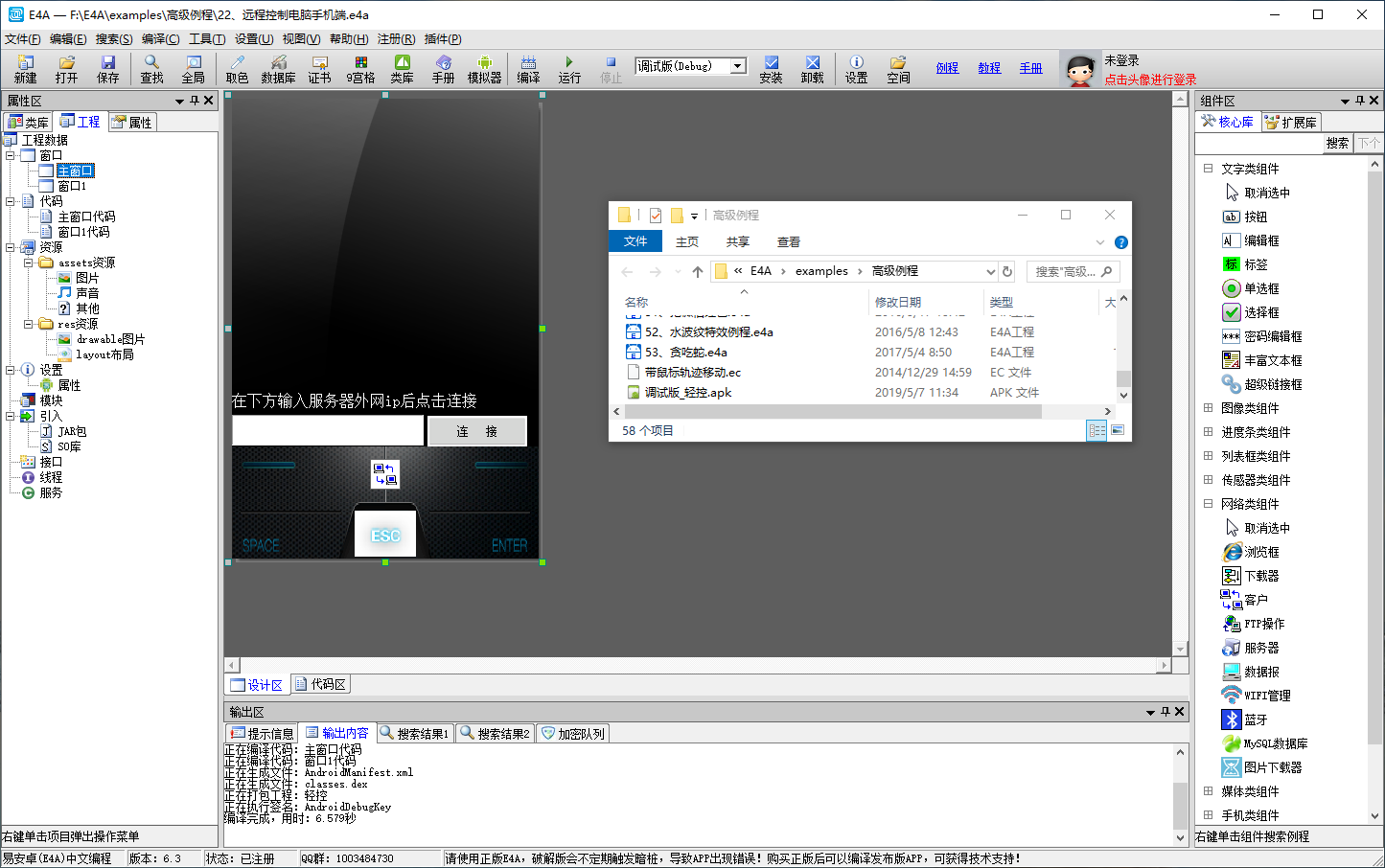
Task: Open the 取色 color picker tool
Action: click(237, 69)
